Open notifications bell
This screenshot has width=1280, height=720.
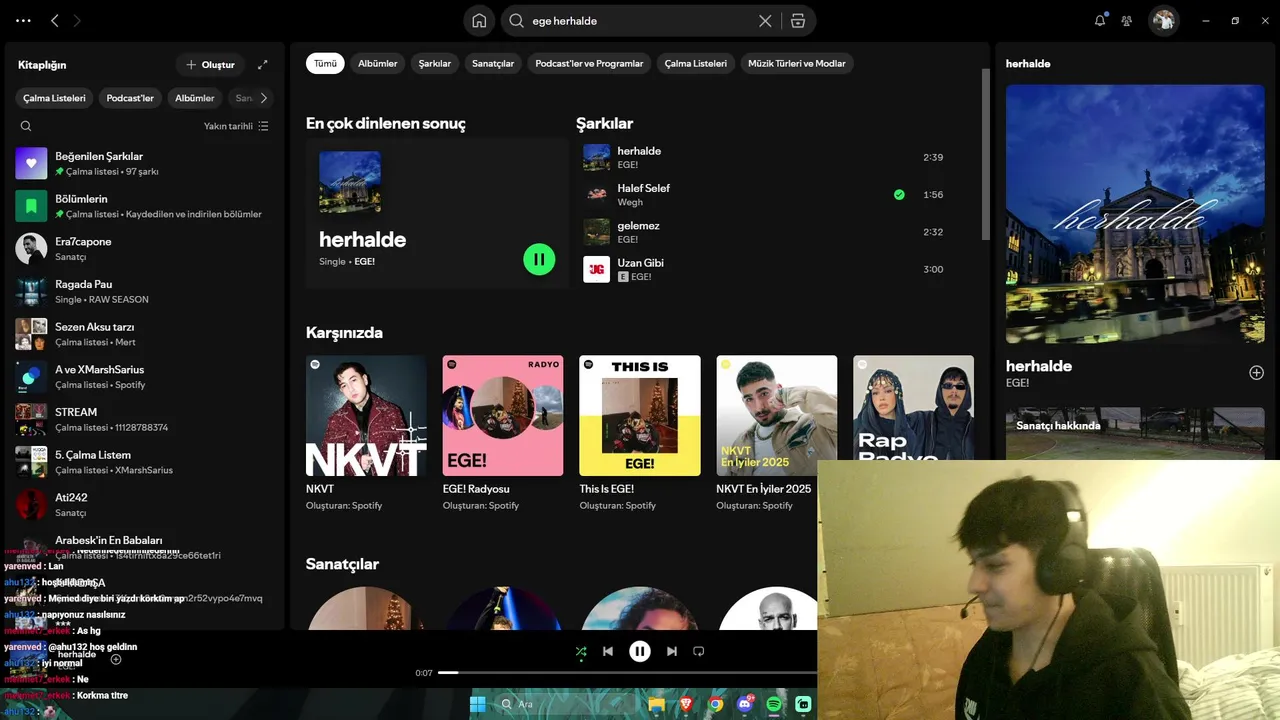click(x=1100, y=20)
